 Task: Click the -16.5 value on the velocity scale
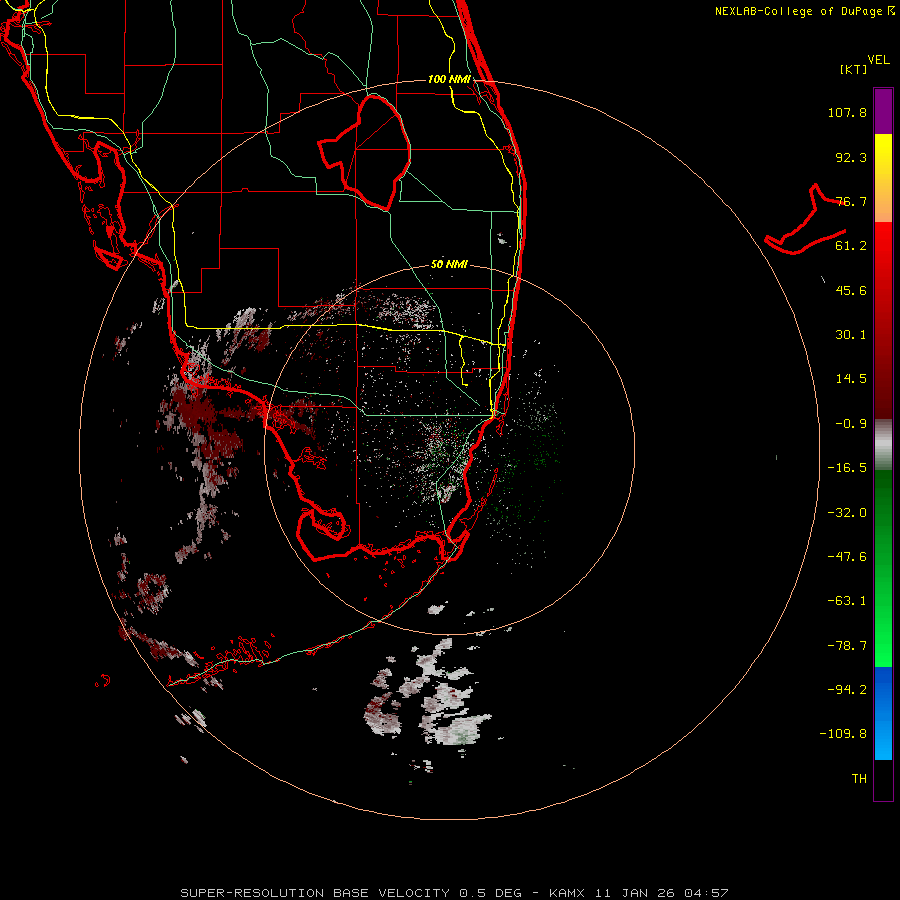click(x=847, y=468)
